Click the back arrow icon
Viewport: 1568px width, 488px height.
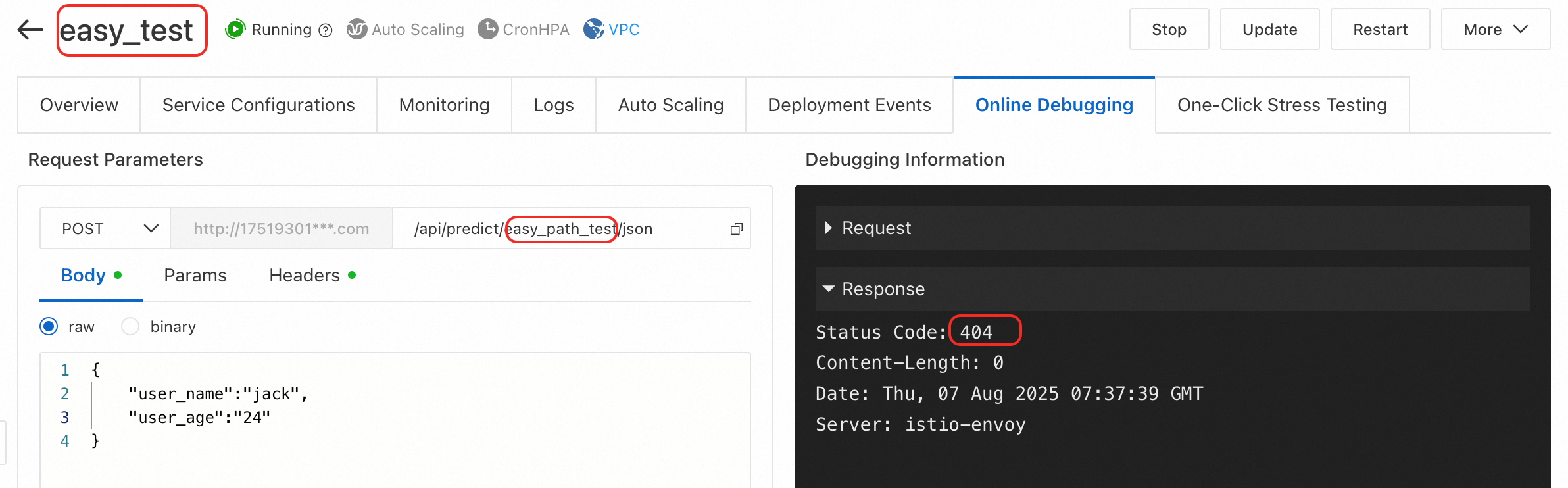point(30,30)
